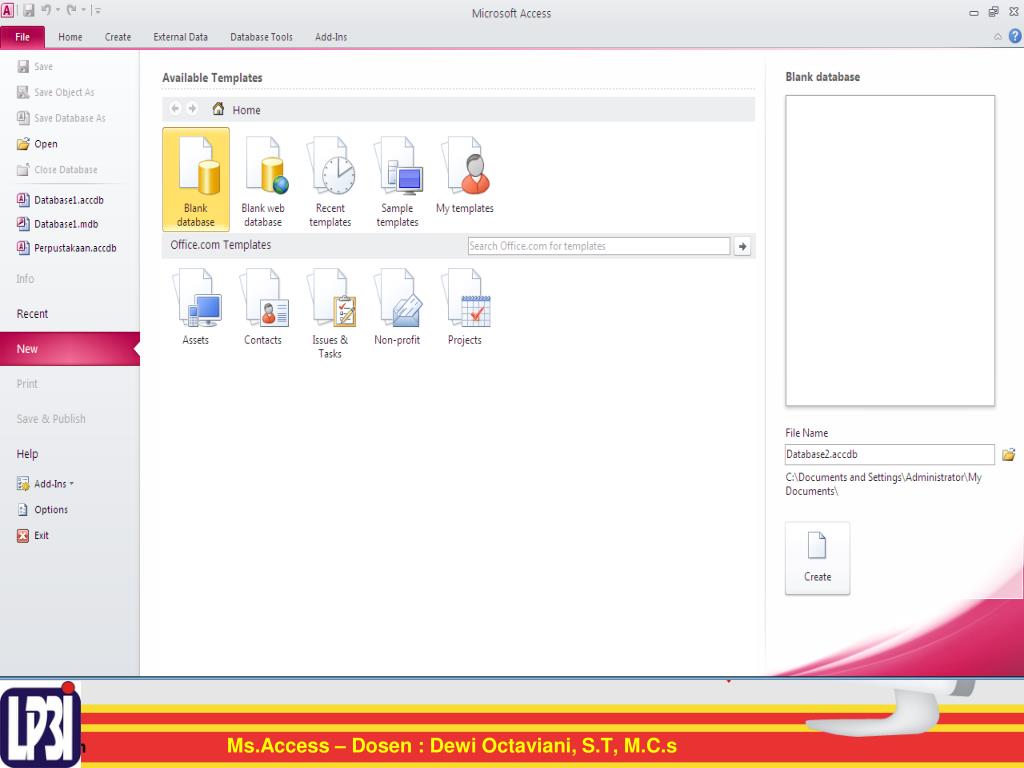Open recent file Database1.mdb
This screenshot has height=768, width=1024.
pos(57,224)
